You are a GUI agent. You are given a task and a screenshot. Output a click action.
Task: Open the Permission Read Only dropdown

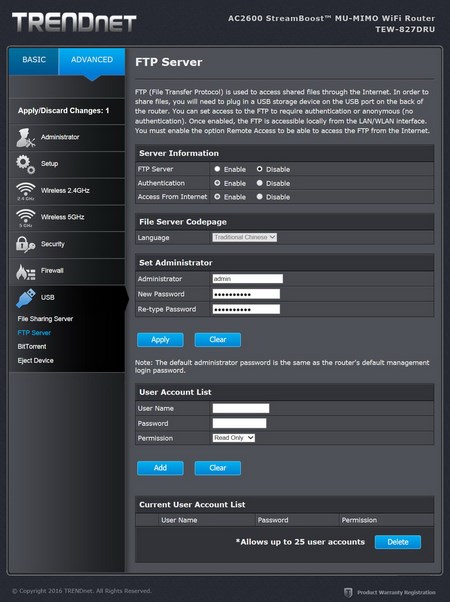tap(234, 438)
